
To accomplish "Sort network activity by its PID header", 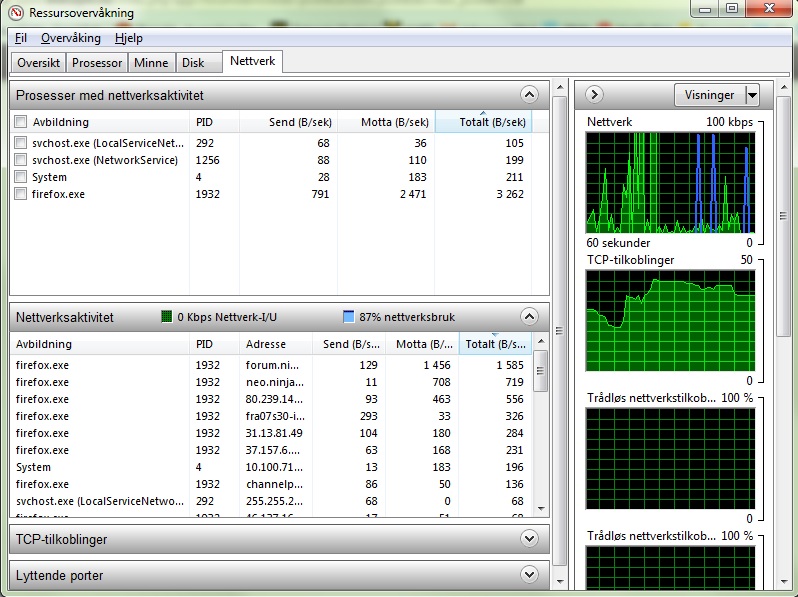I will point(214,344).
